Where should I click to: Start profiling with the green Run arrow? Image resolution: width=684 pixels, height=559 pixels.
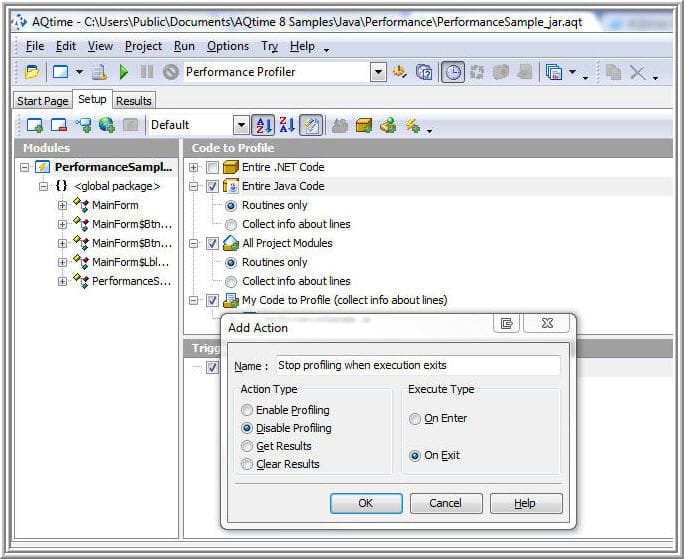click(x=124, y=72)
